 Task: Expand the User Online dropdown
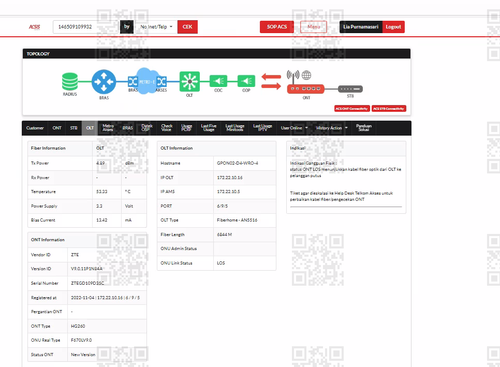pos(294,128)
